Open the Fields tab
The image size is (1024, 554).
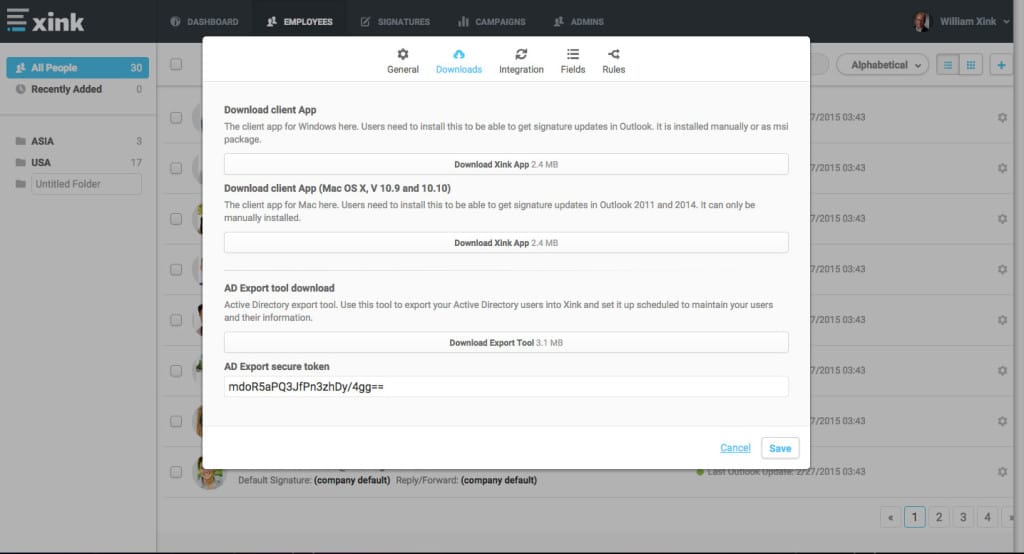[573, 61]
